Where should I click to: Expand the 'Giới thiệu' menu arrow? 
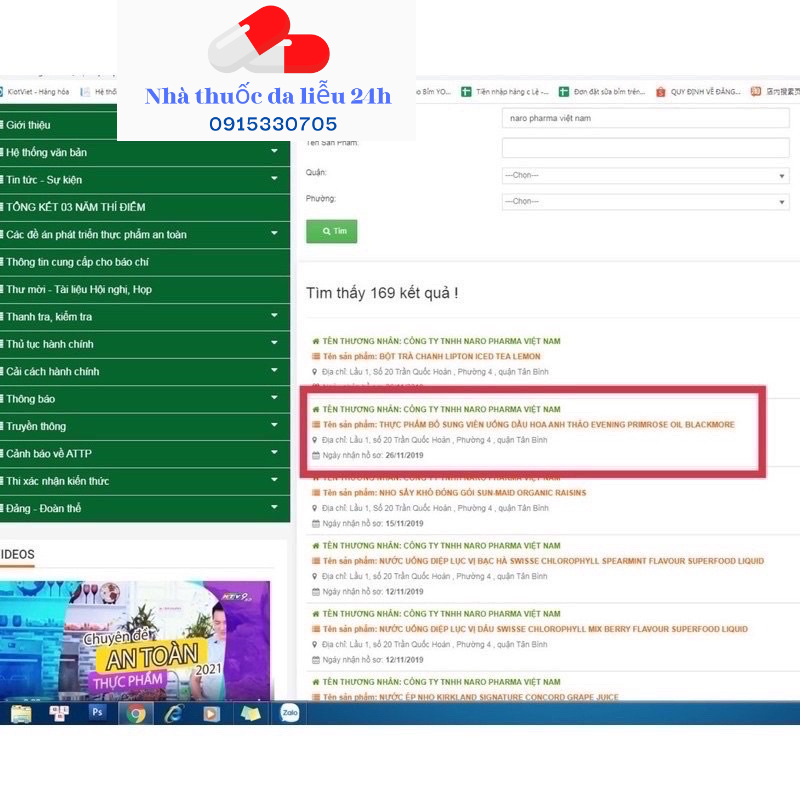(x=274, y=125)
